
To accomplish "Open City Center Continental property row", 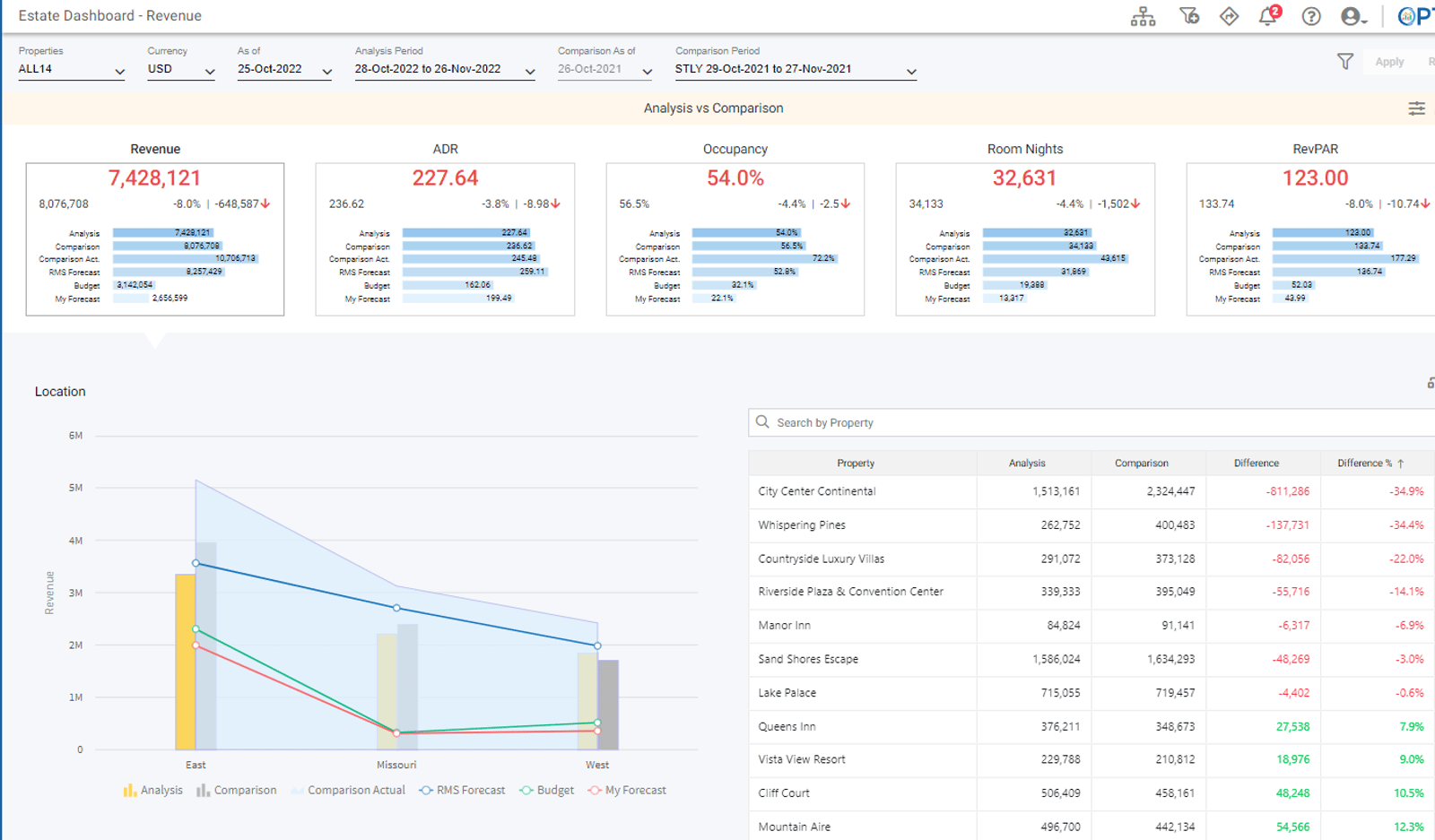I will 1091,491.
